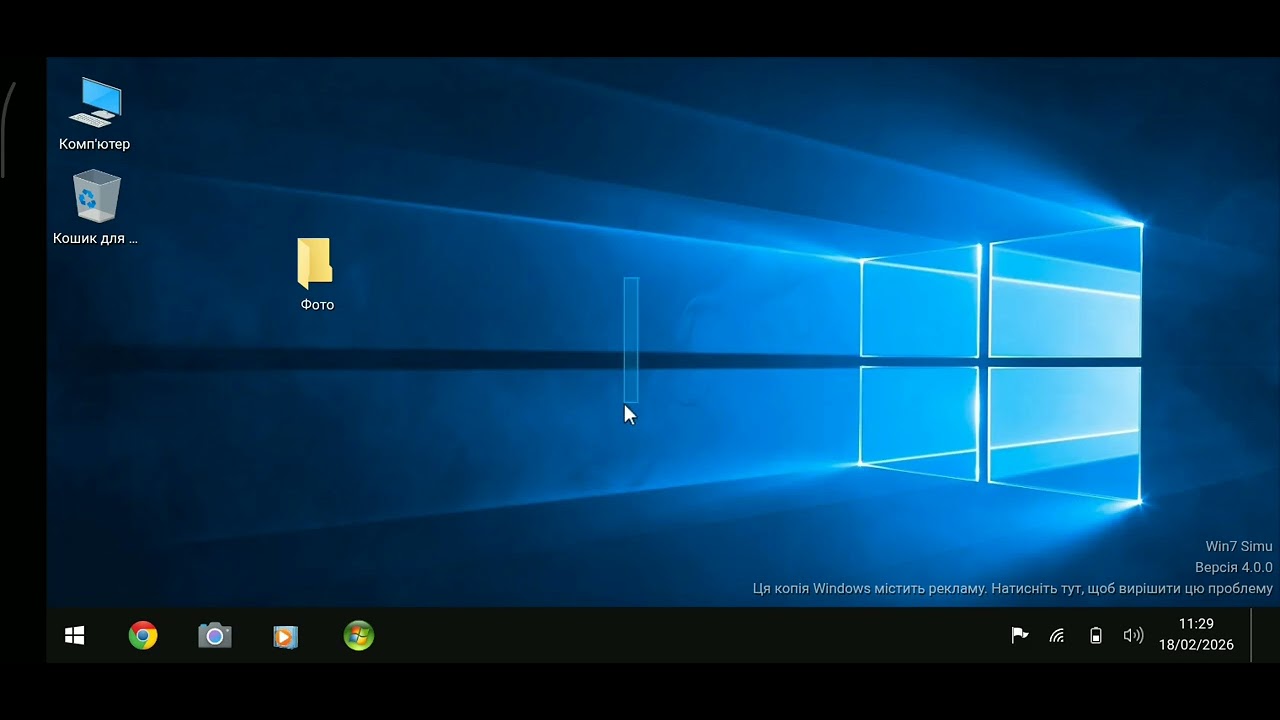Open the media player taskbar icon
This screenshot has width=1280, height=720.
(x=286, y=636)
